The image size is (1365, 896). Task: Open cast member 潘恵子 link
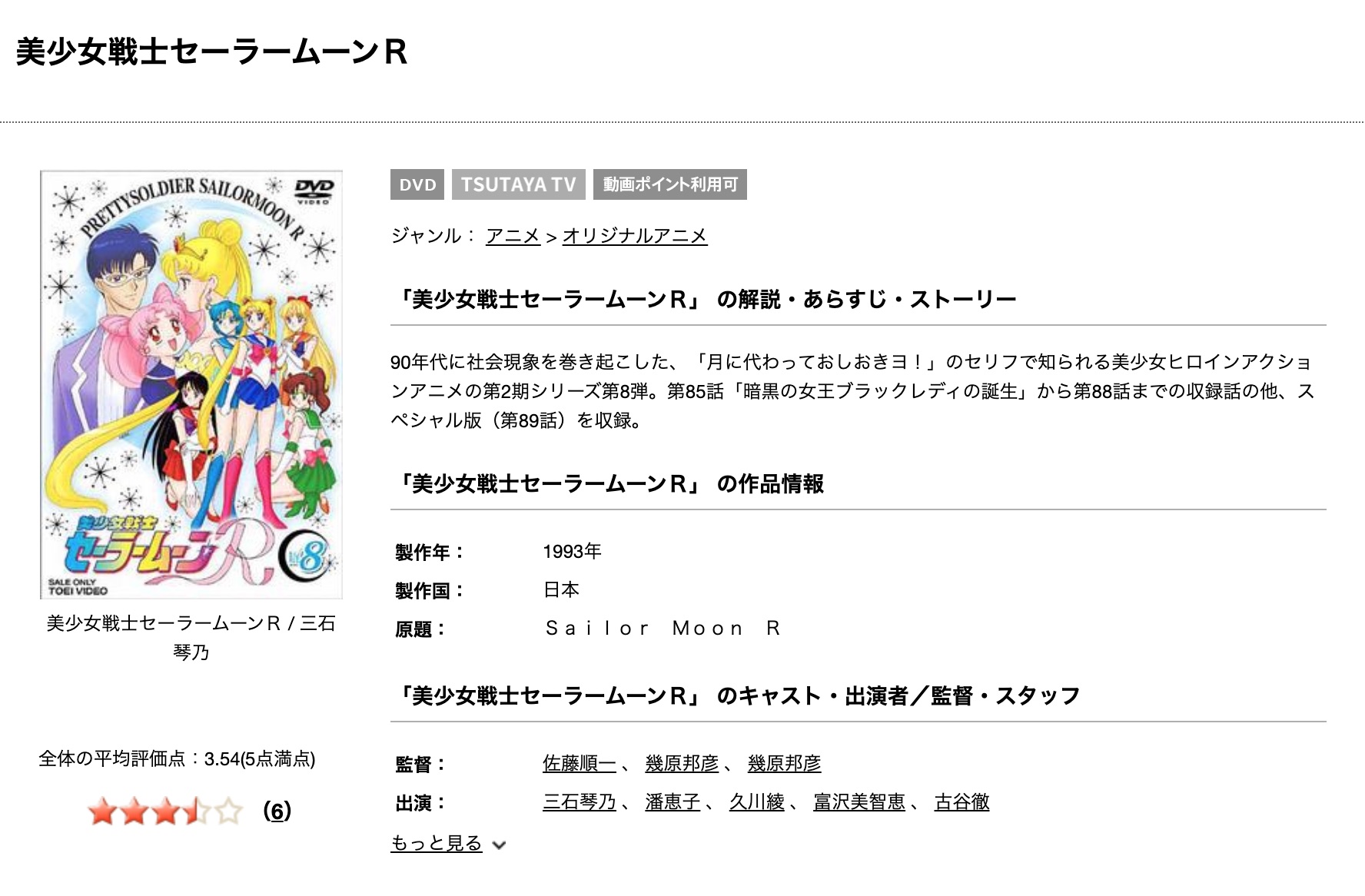click(673, 801)
